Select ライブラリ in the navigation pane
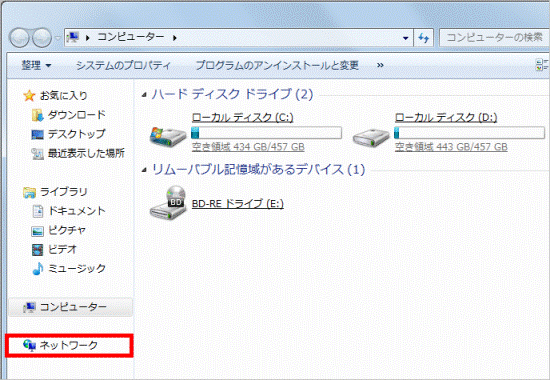The height and width of the screenshot is (380, 550). pyautogui.click(x=63, y=192)
